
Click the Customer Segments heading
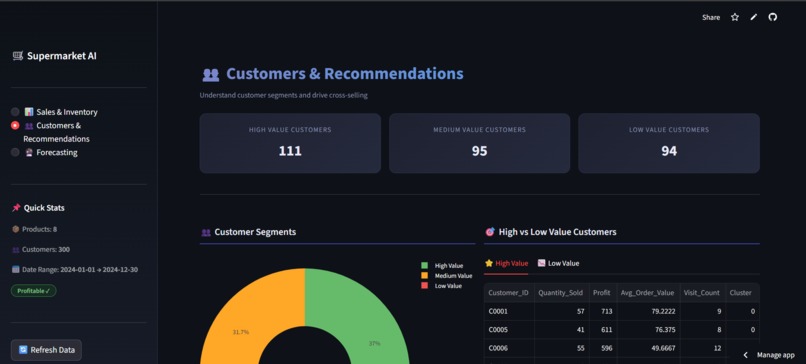click(255, 232)
